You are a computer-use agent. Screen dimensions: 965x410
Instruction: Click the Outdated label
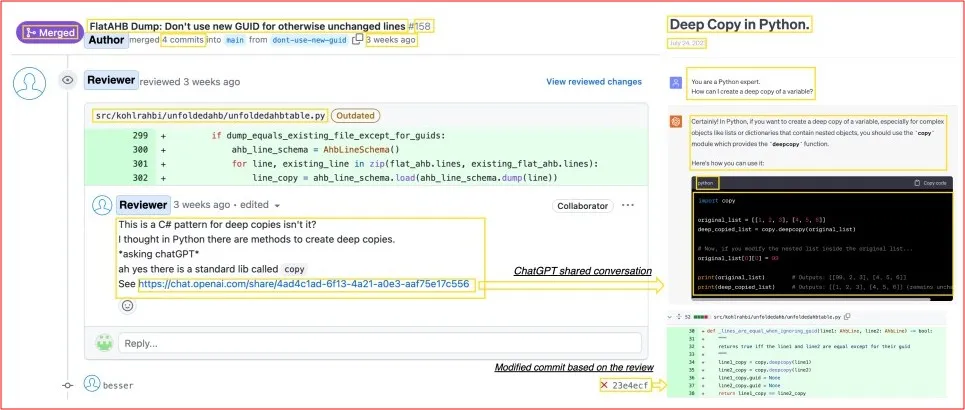pyautogui.click(x=356, y=116)
